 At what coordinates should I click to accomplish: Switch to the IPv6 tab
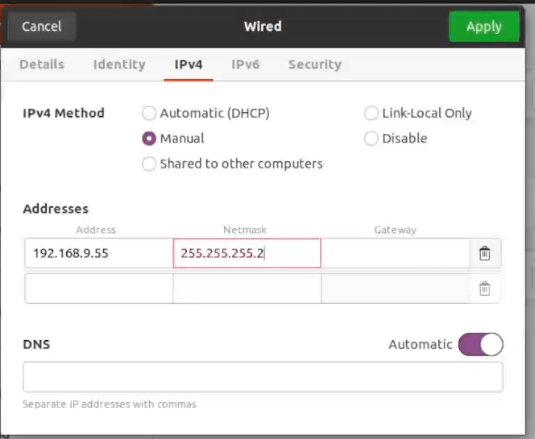click(245, 64)
